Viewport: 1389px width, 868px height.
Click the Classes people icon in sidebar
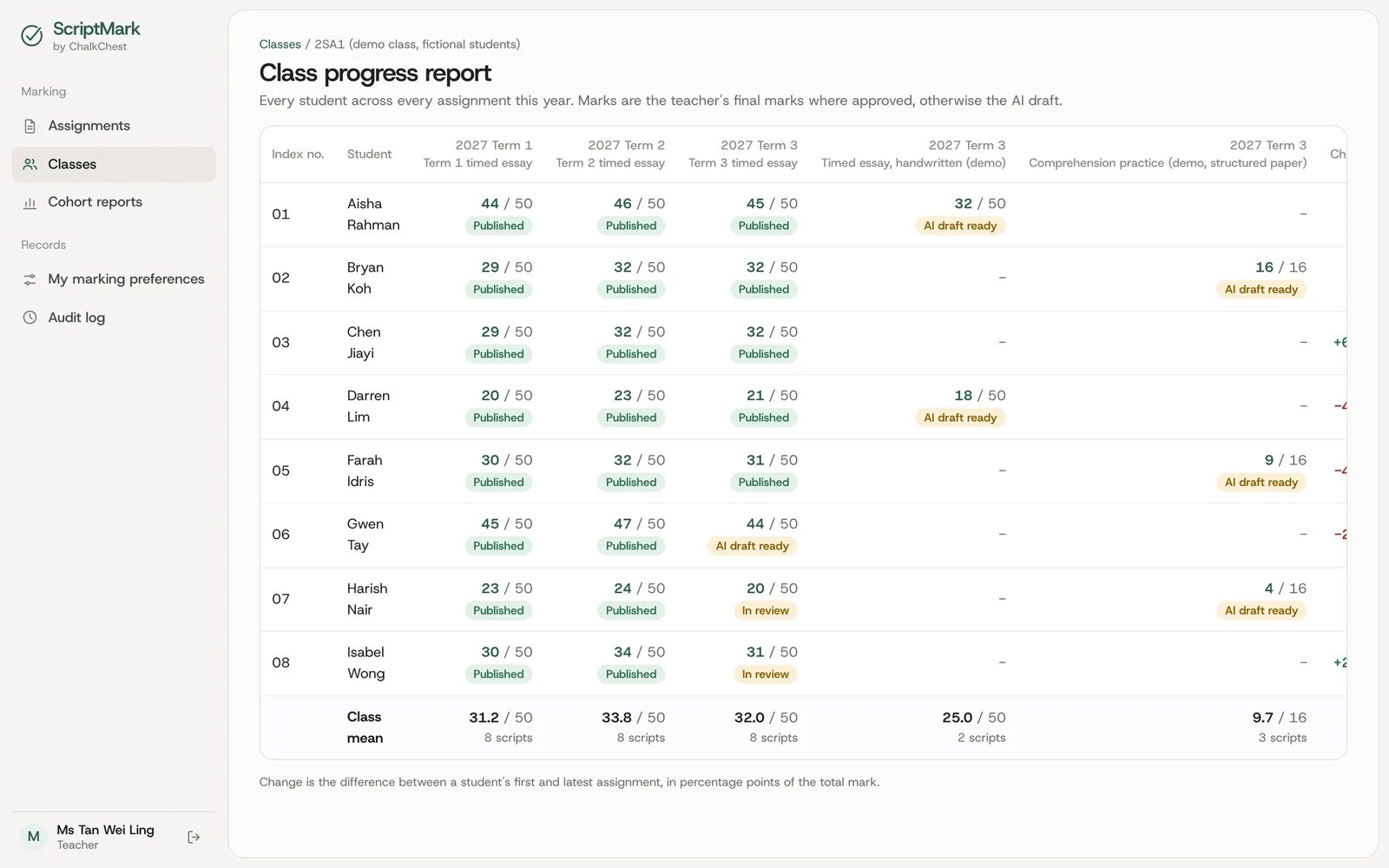tap(30, 165)
